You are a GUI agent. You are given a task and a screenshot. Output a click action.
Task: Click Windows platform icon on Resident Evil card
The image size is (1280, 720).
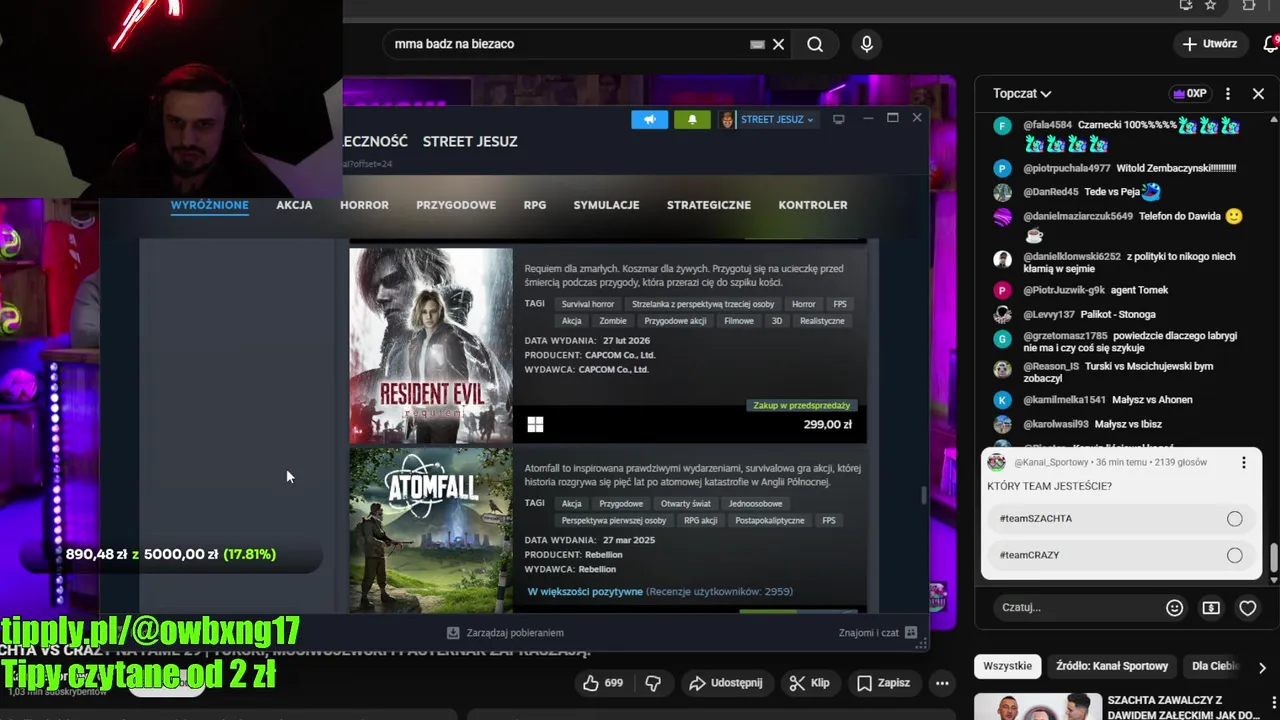click(x=535, y=425)
